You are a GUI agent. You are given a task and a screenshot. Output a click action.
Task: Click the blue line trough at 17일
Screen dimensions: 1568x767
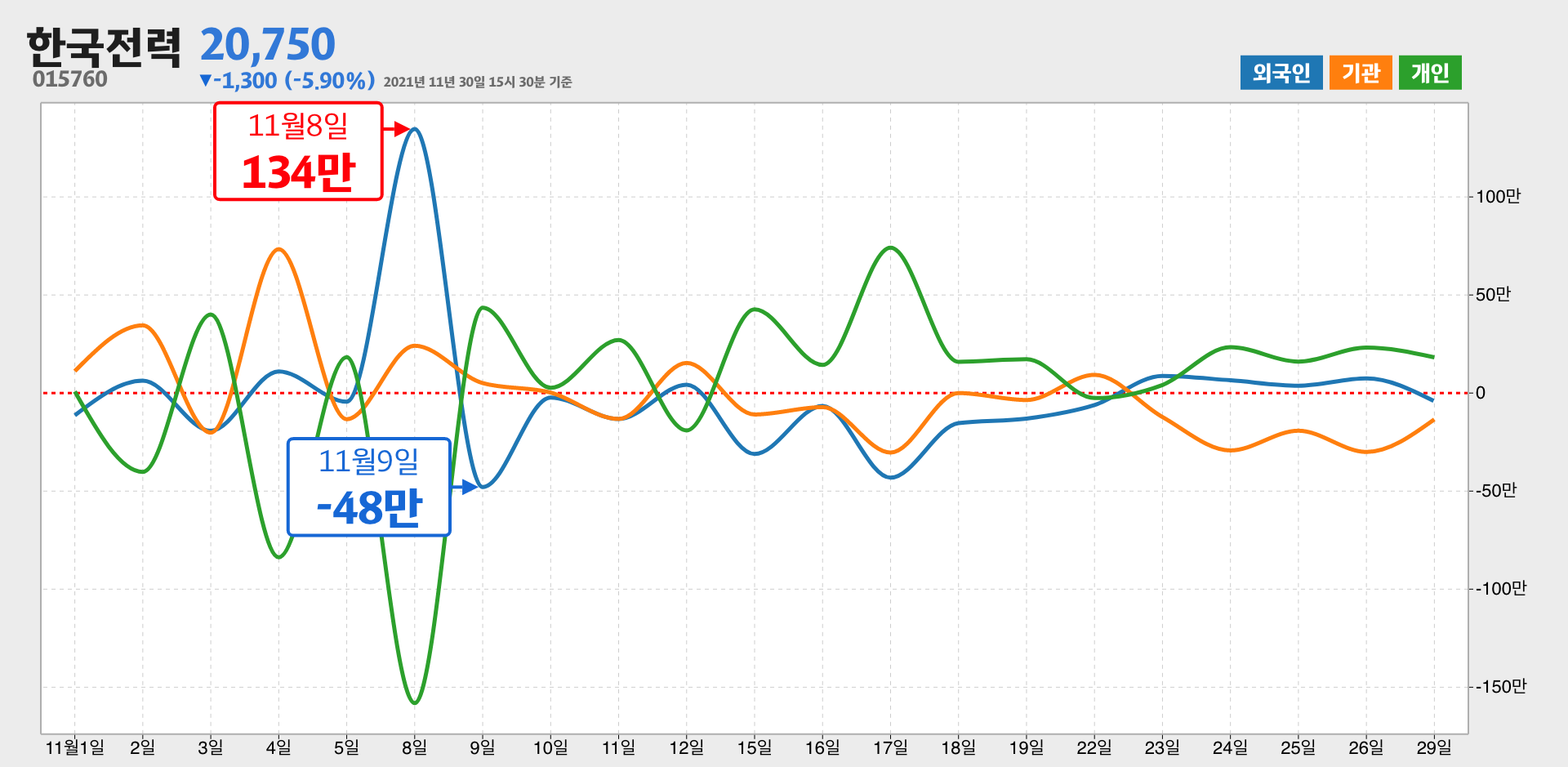(890, 477)
